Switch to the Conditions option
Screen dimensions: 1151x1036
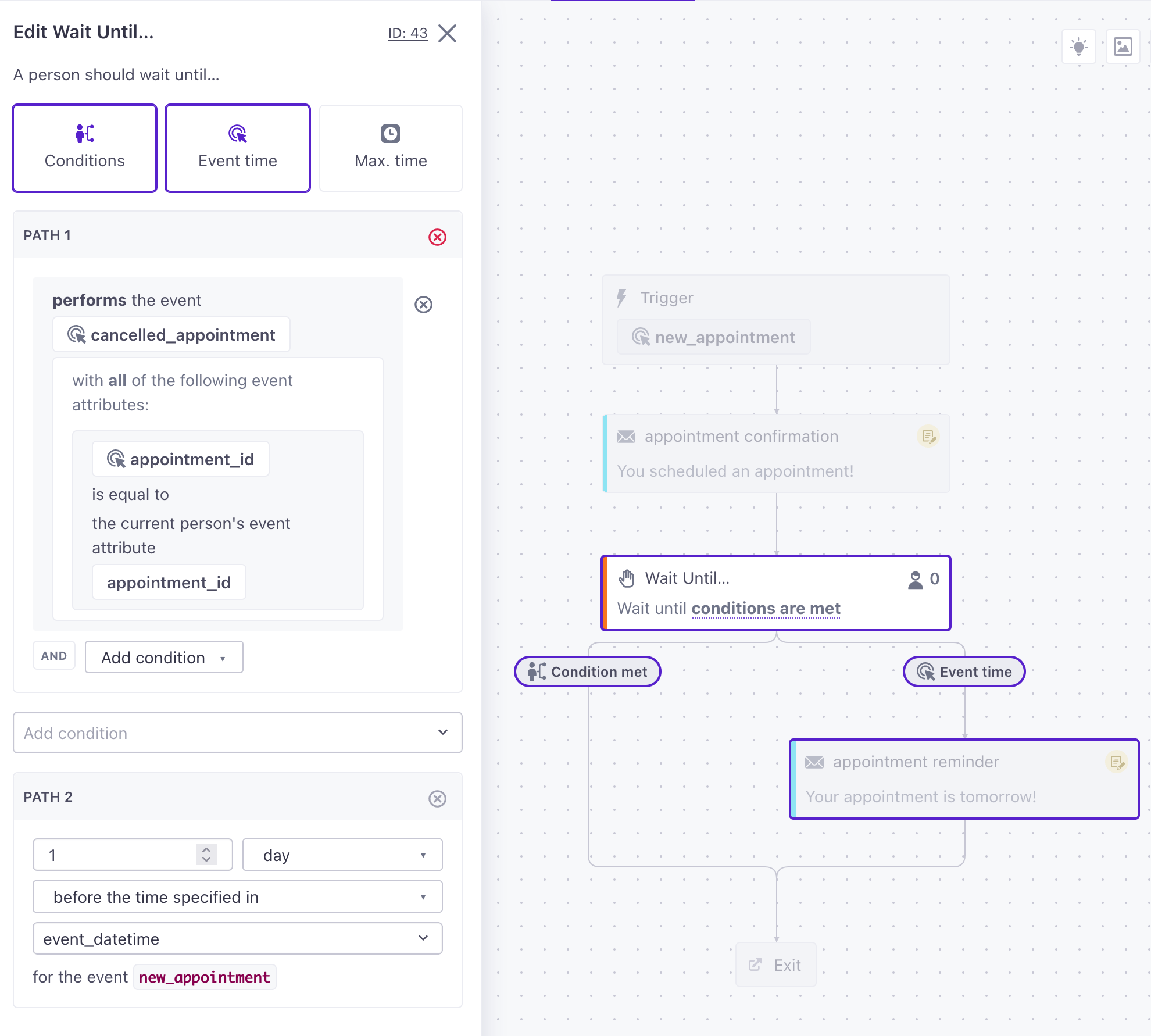click(84, 148)
